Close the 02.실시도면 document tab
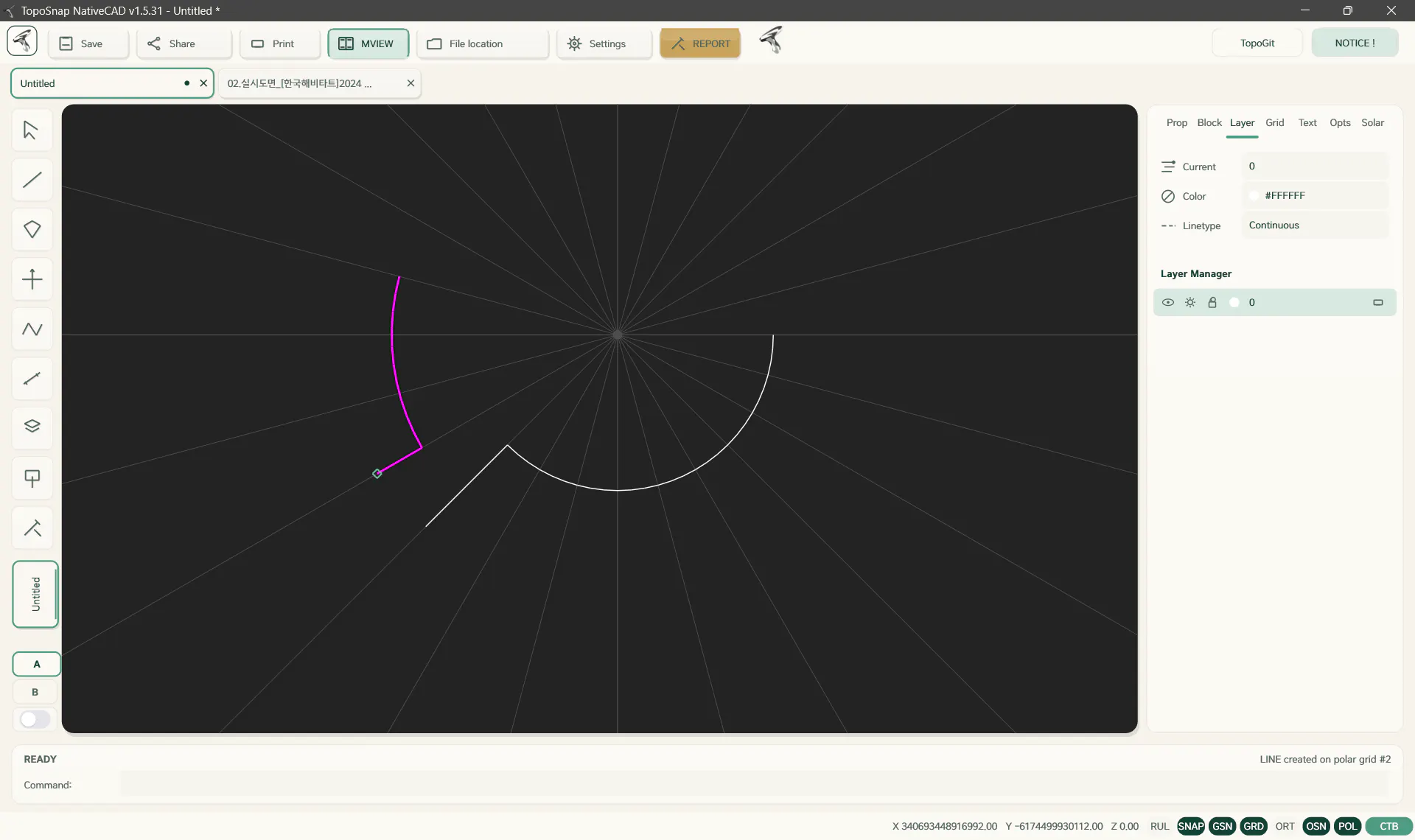Image resolution: width=1415 pixels, height=840 pixels. 410,83
